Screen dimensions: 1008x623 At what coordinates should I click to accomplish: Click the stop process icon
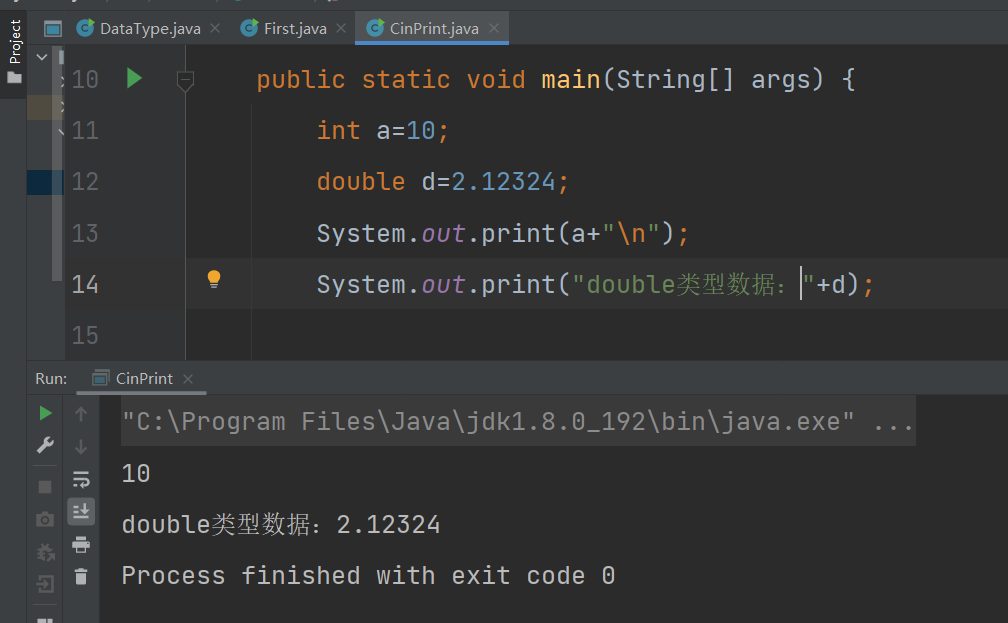coord(43,487)
